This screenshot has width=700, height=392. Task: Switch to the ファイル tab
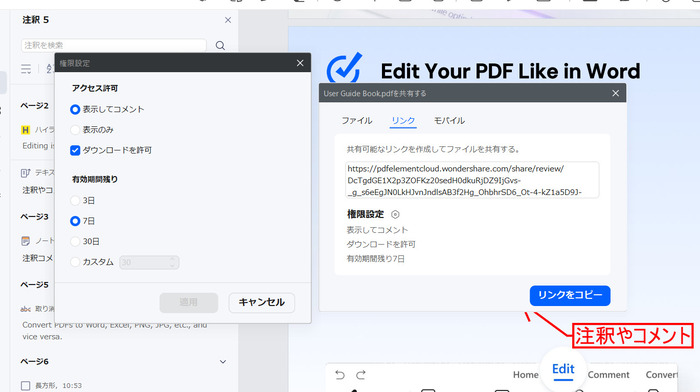(x=357, y=121)
